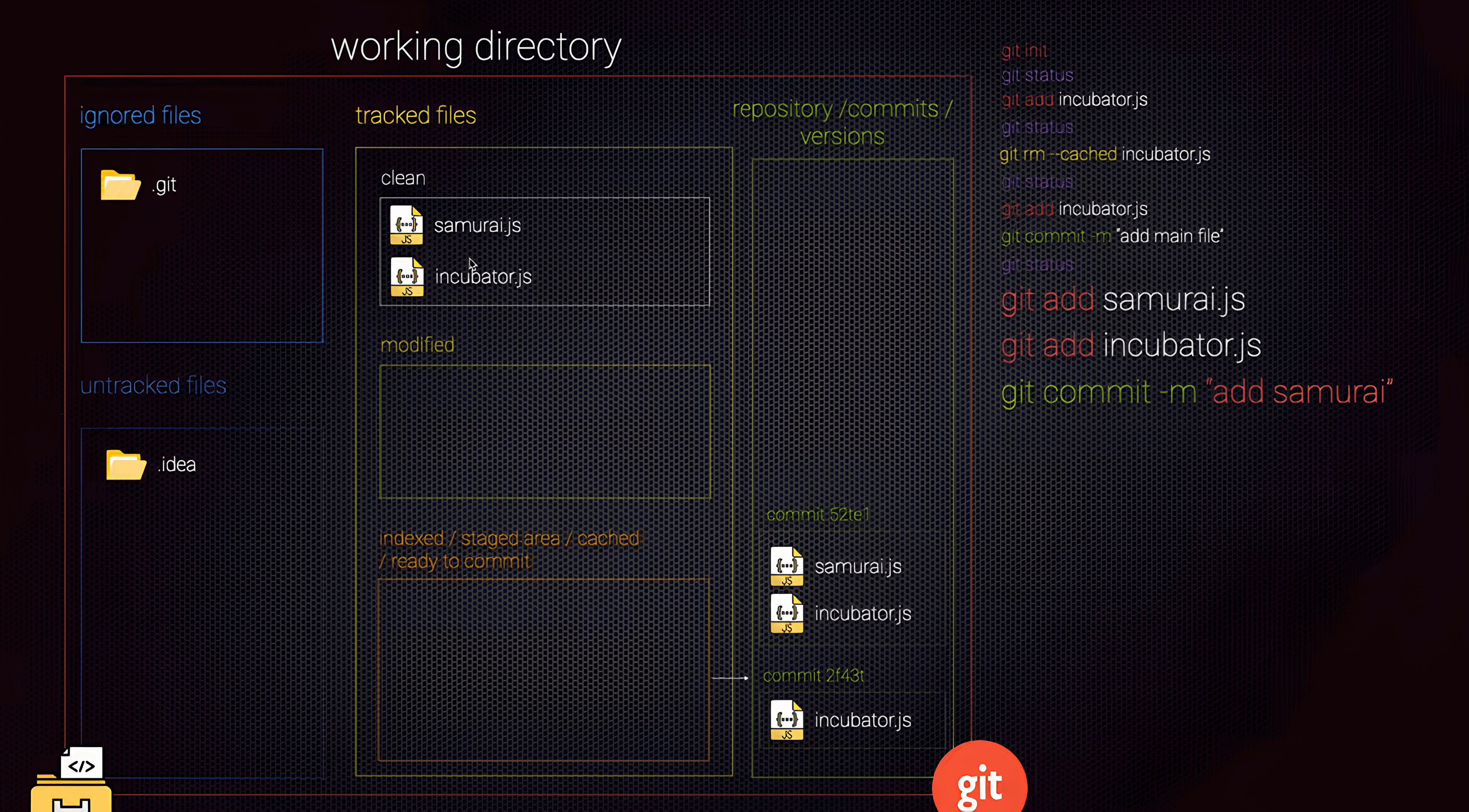Click incubator.js icon under commit 52te1

pyautogui.click(x=786, y=614)
